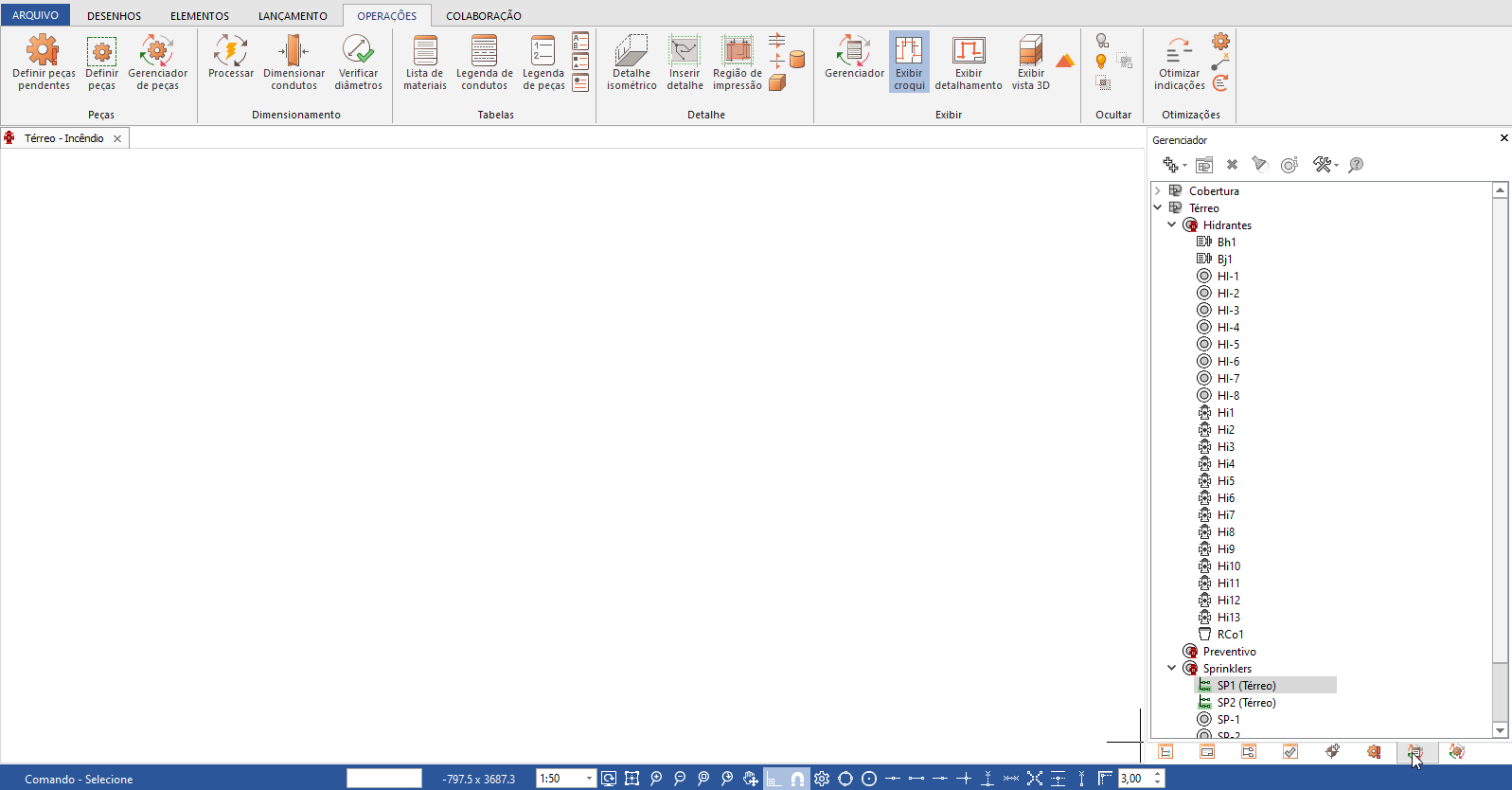
Task: Click Otimizar indicações icon
Action: (1179, 63)
